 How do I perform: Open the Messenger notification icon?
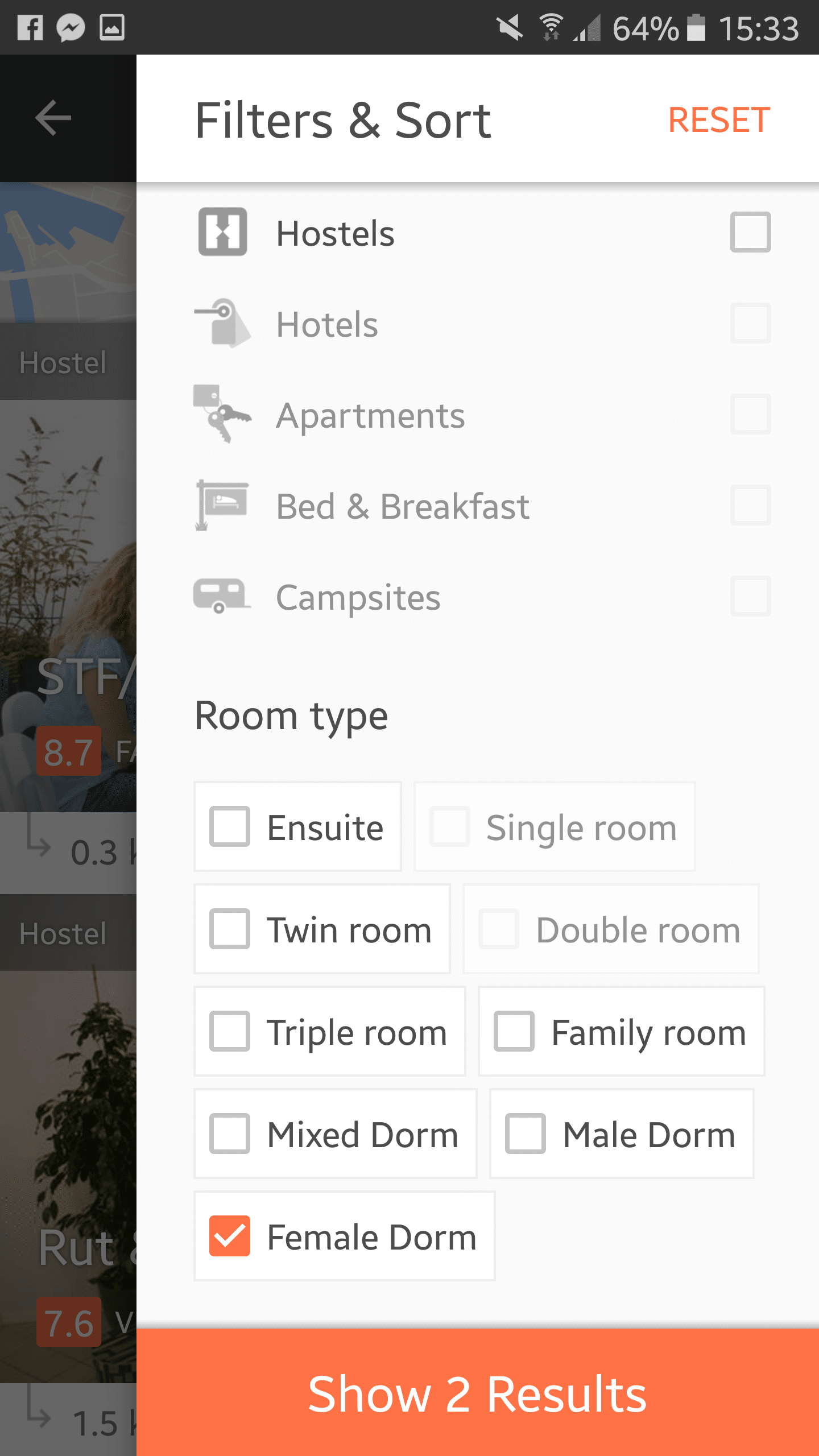(x=71, y=27)
